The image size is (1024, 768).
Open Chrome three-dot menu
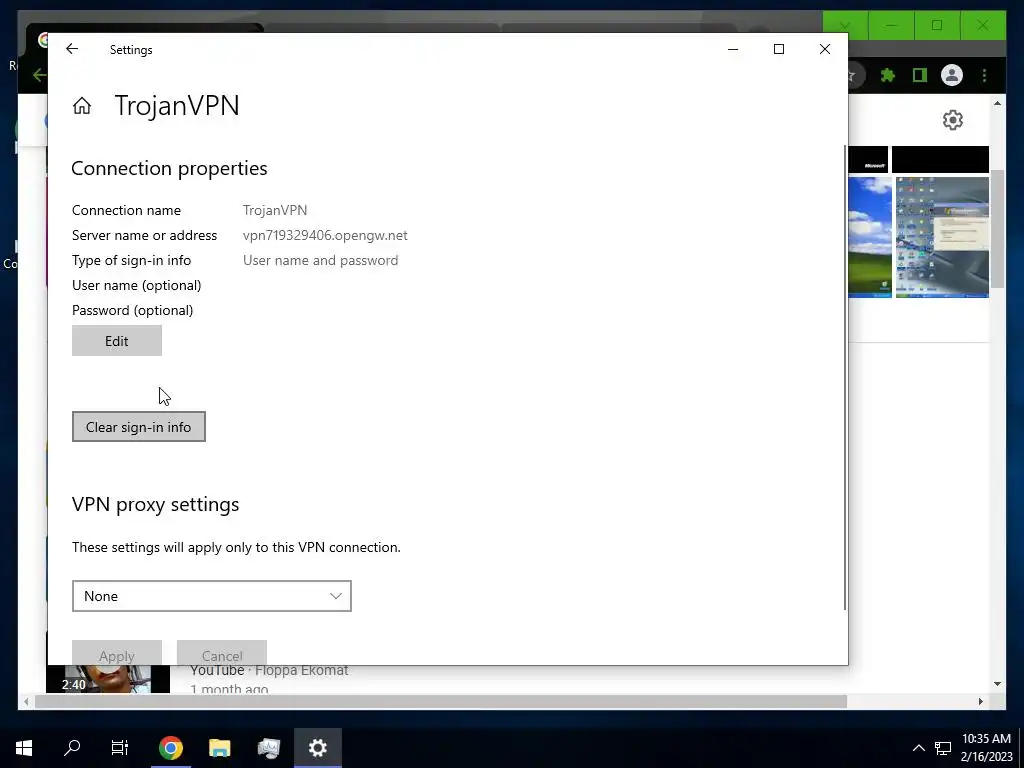coord(984,75)
